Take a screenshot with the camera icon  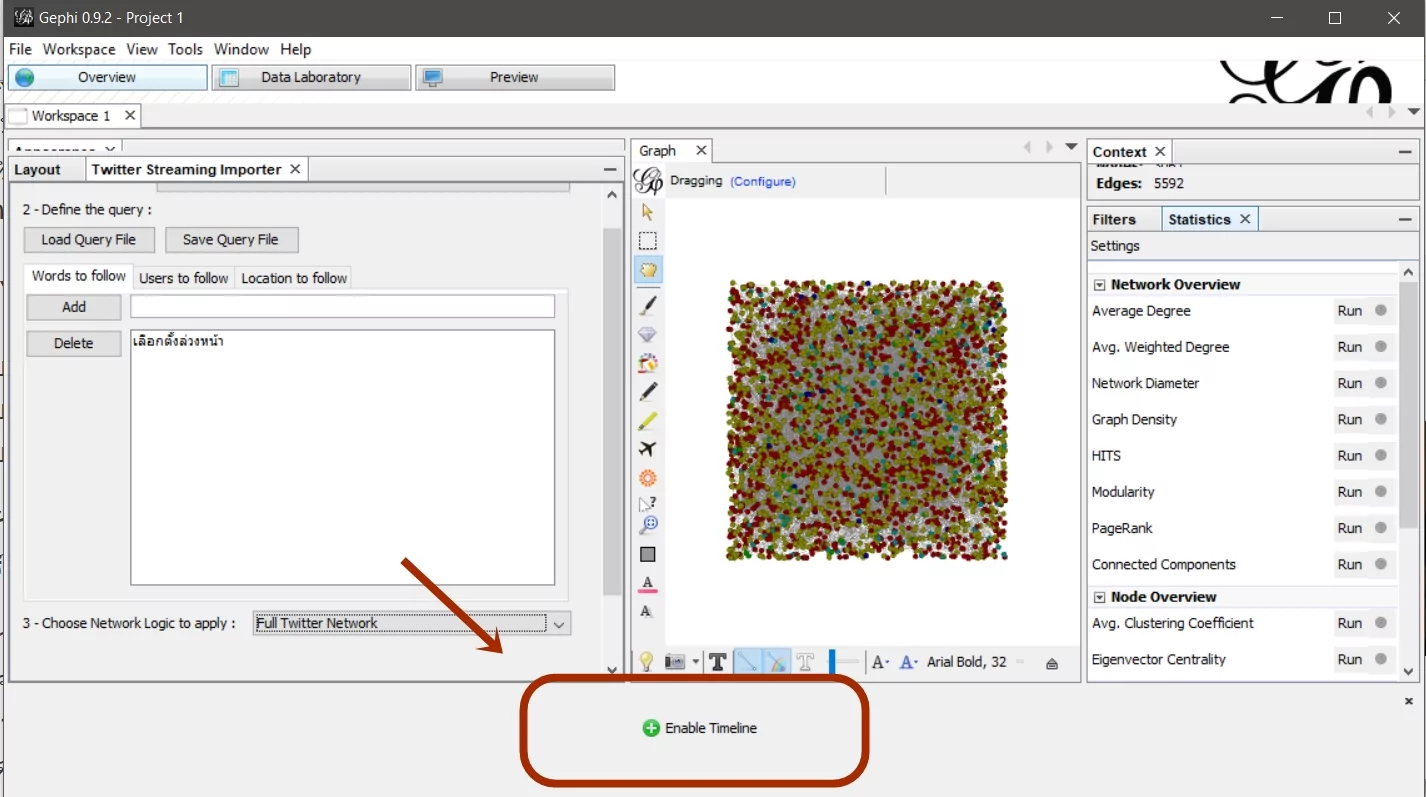[675, 662]
